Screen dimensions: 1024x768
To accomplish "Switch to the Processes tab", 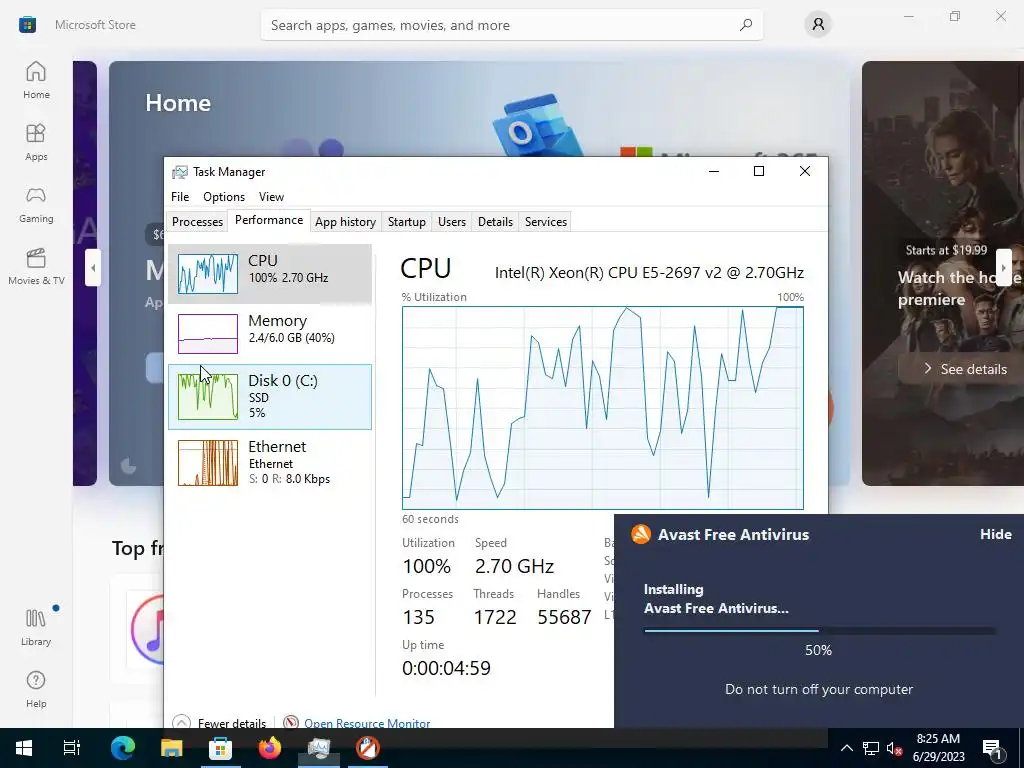I will click(x=197, y=221).
